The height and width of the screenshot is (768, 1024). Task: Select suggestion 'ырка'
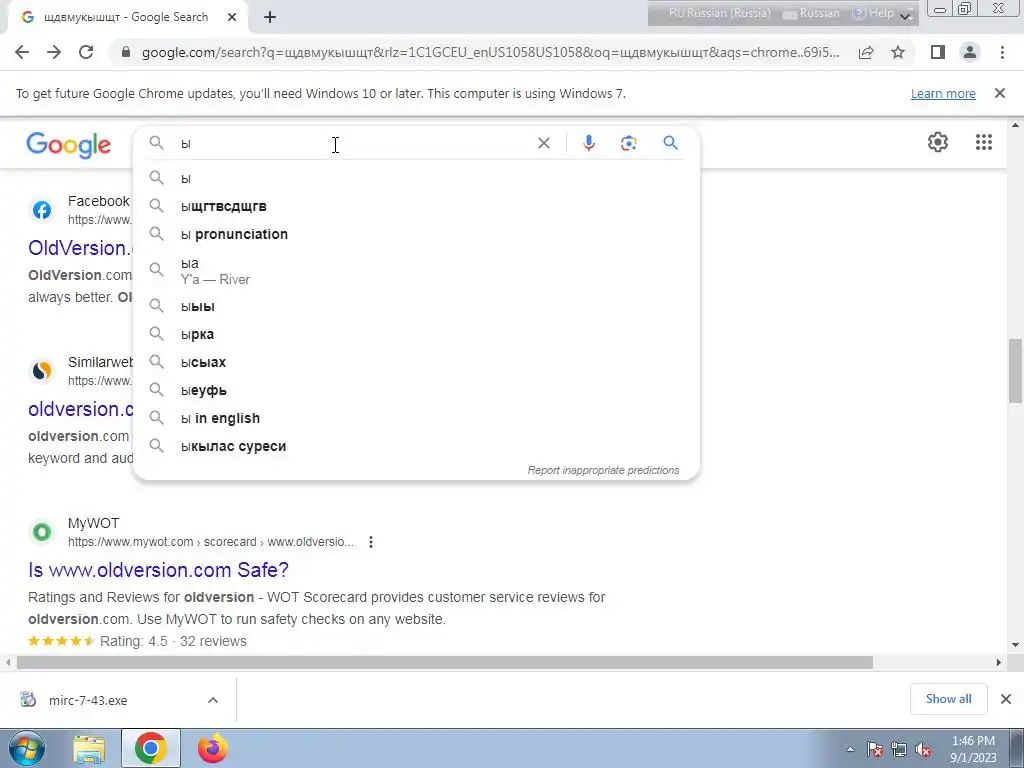416,334
